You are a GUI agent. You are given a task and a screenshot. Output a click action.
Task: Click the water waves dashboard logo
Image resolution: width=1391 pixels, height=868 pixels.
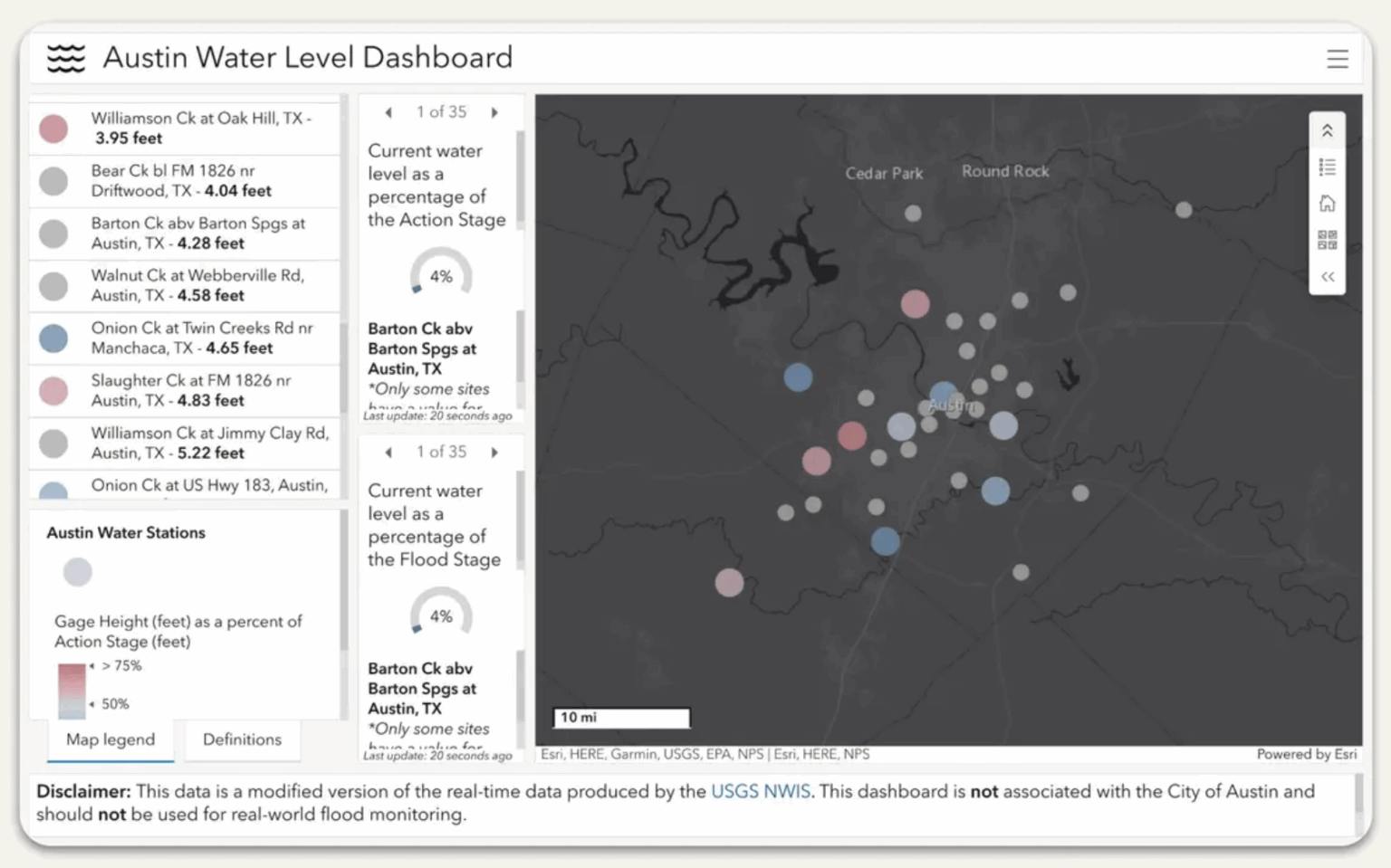[x=64, y=57]
